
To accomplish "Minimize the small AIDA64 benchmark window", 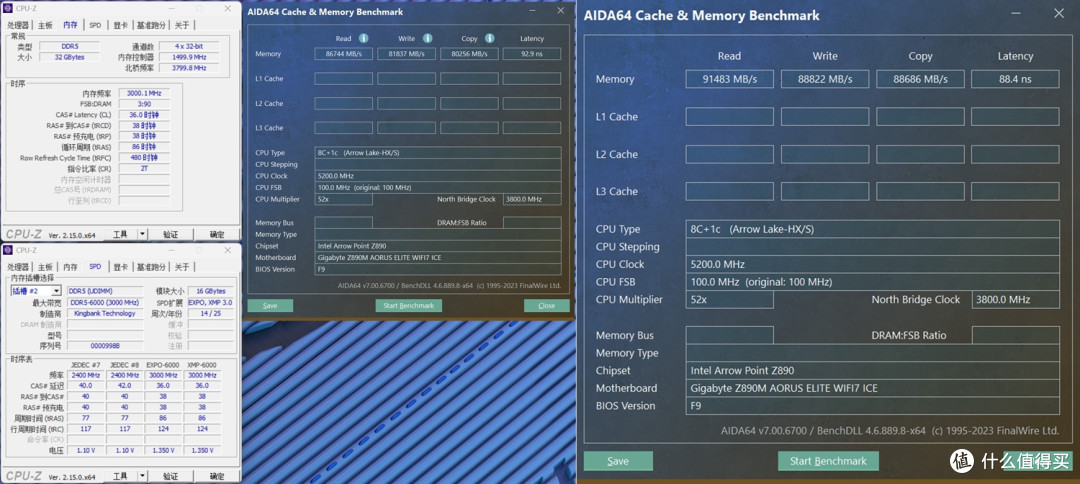I will click(532, 11).
